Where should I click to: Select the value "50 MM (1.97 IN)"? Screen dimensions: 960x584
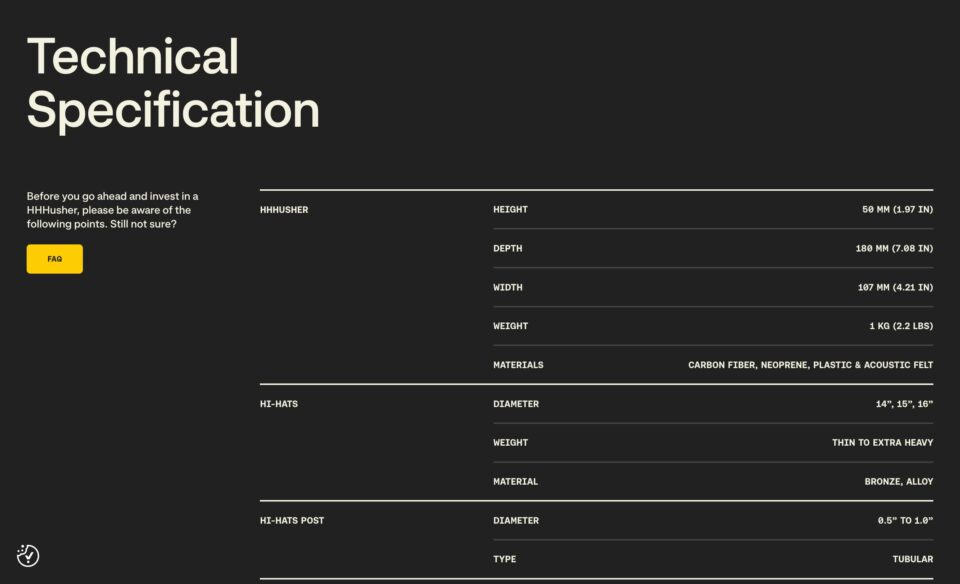pos(898,209)
